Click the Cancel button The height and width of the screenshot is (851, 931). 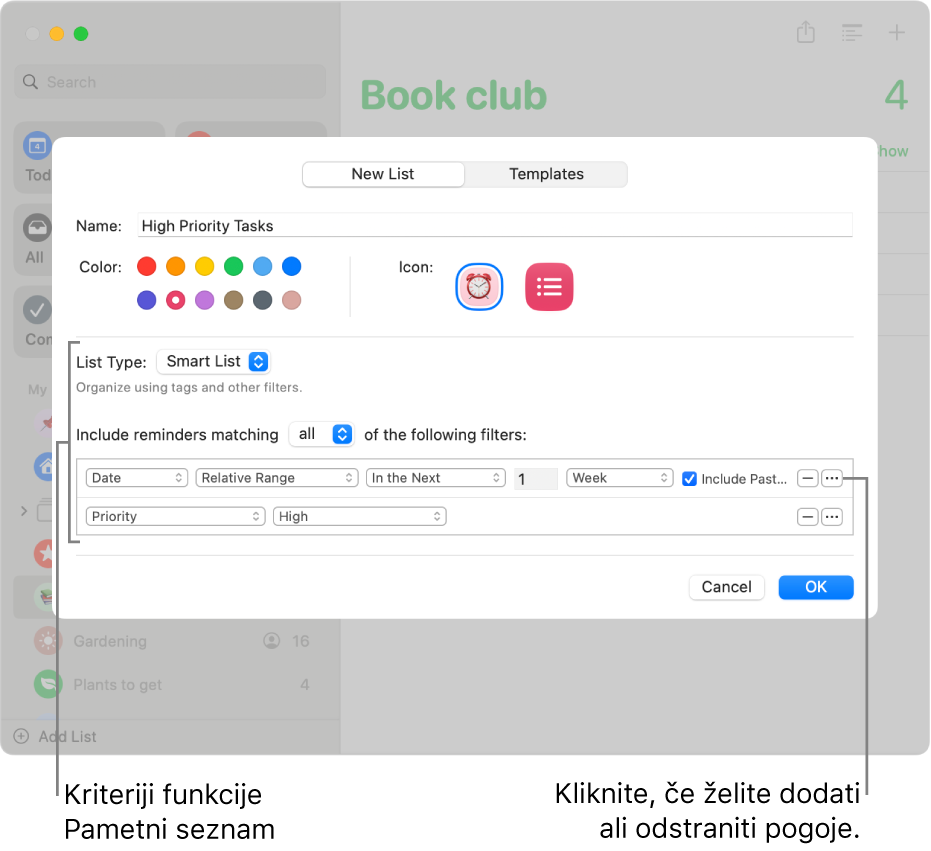point(726,587)
